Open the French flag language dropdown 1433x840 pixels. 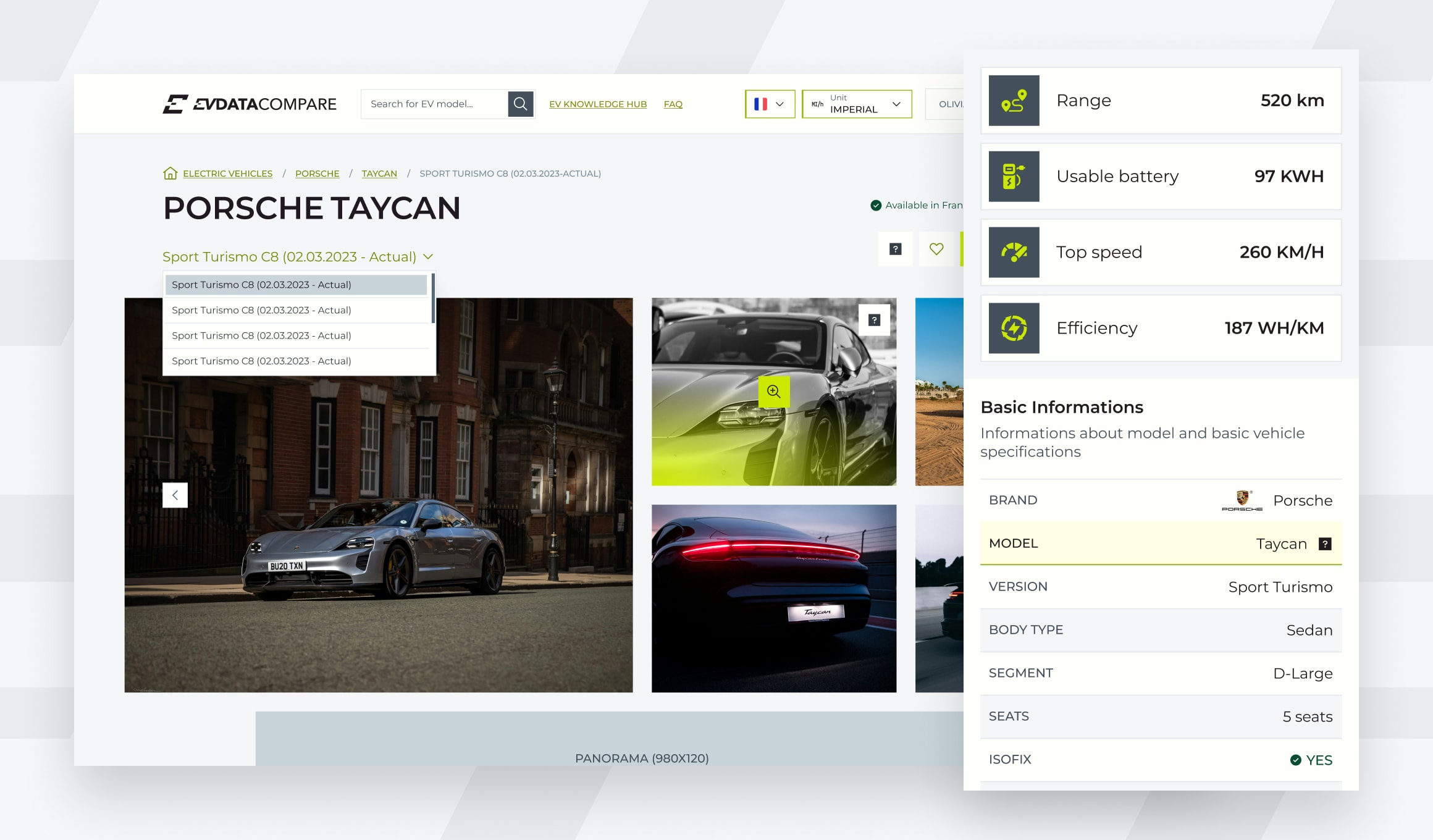pos(770,104)
